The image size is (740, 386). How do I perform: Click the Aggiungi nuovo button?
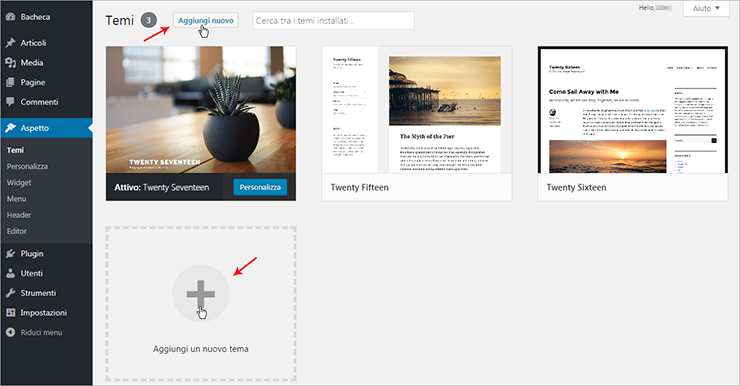pos(206,20)
